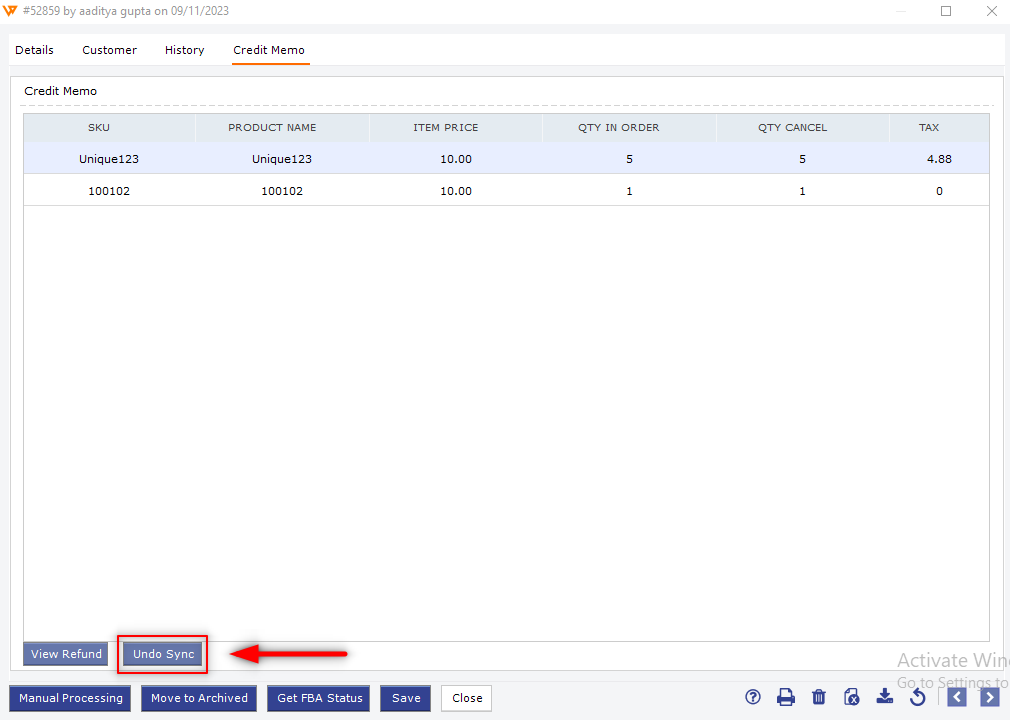
Task: Select product name cell Unique123
Action: pos(281,159)
